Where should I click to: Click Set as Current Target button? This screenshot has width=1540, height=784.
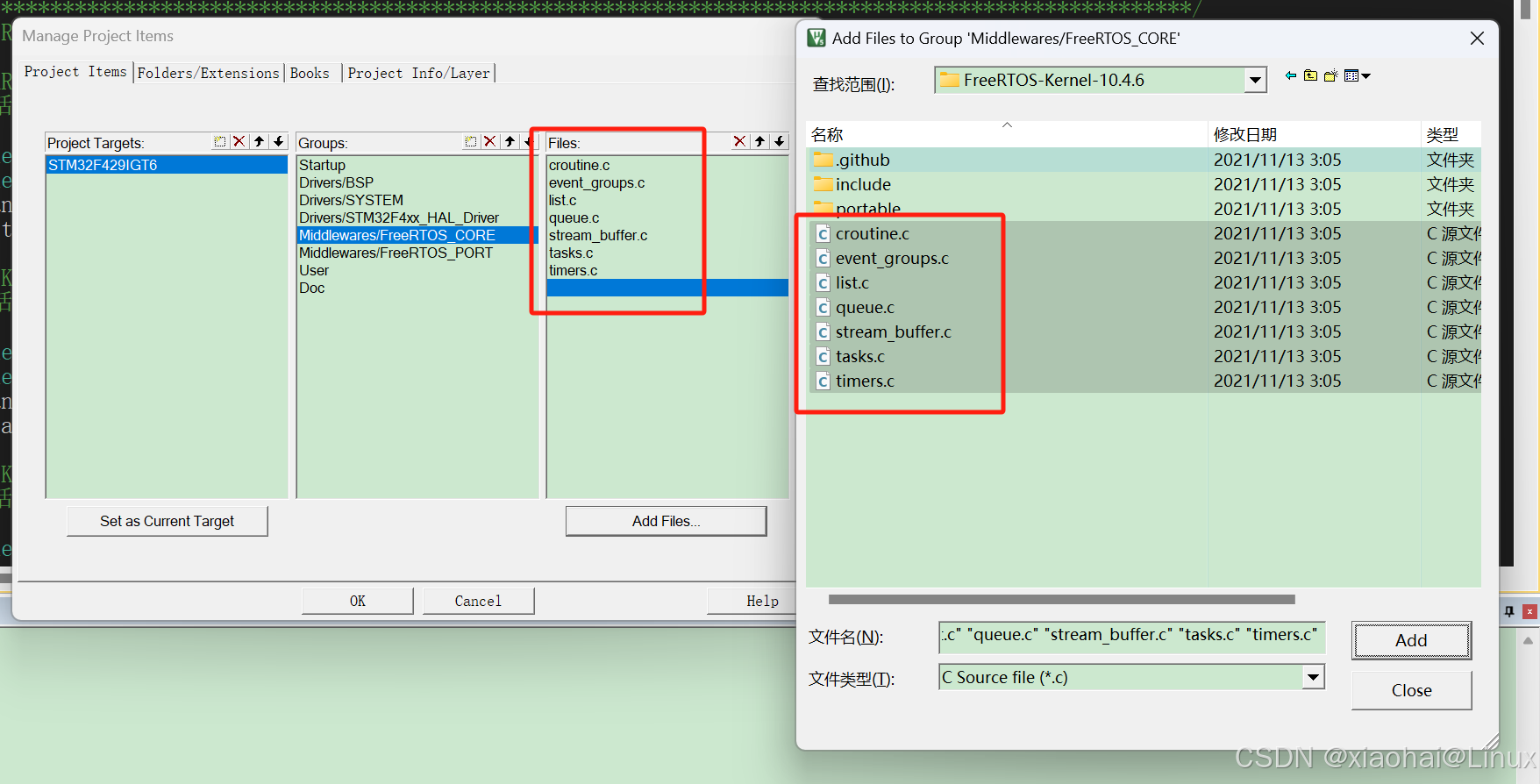167,521
